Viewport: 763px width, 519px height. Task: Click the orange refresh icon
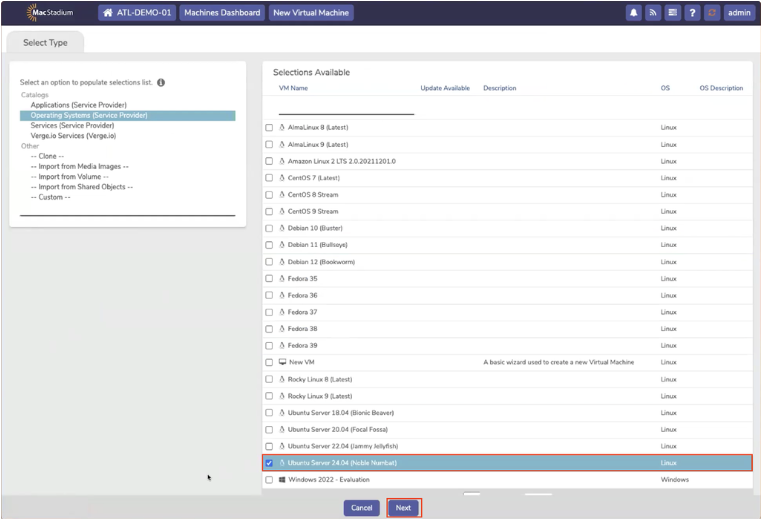(x=712, y=13)
